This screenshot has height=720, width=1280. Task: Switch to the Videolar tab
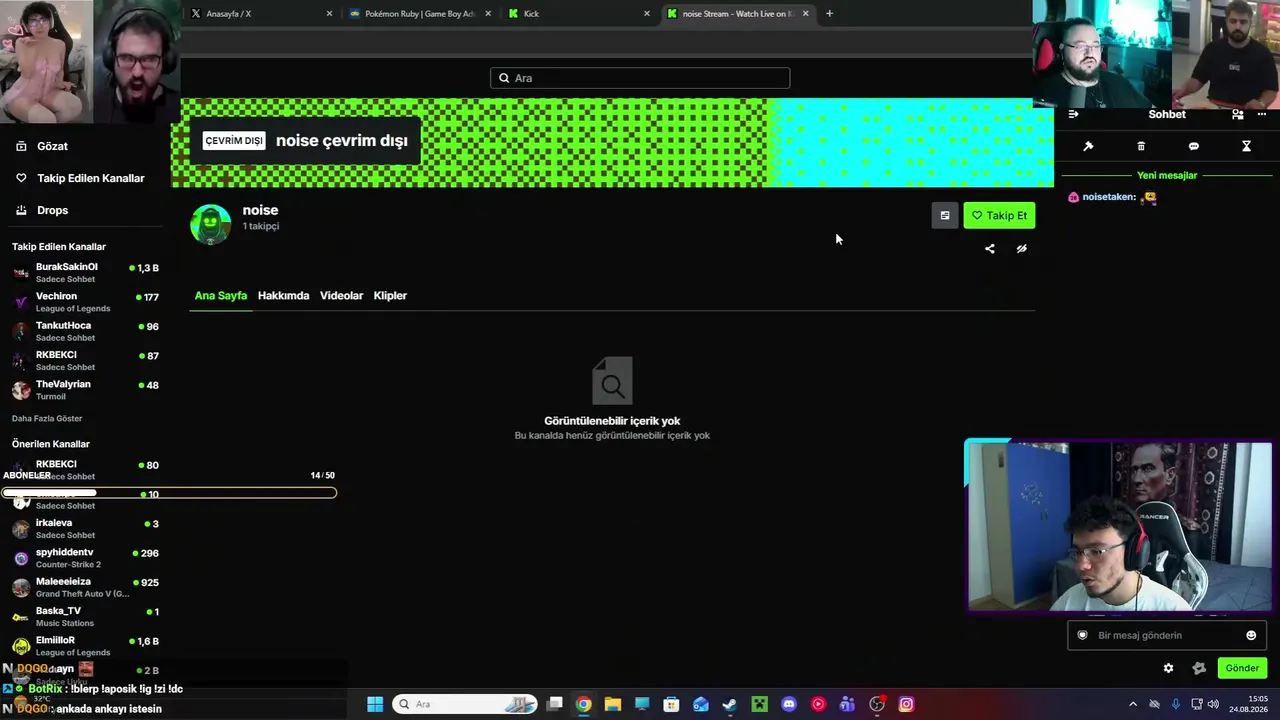tap(341, 296)
